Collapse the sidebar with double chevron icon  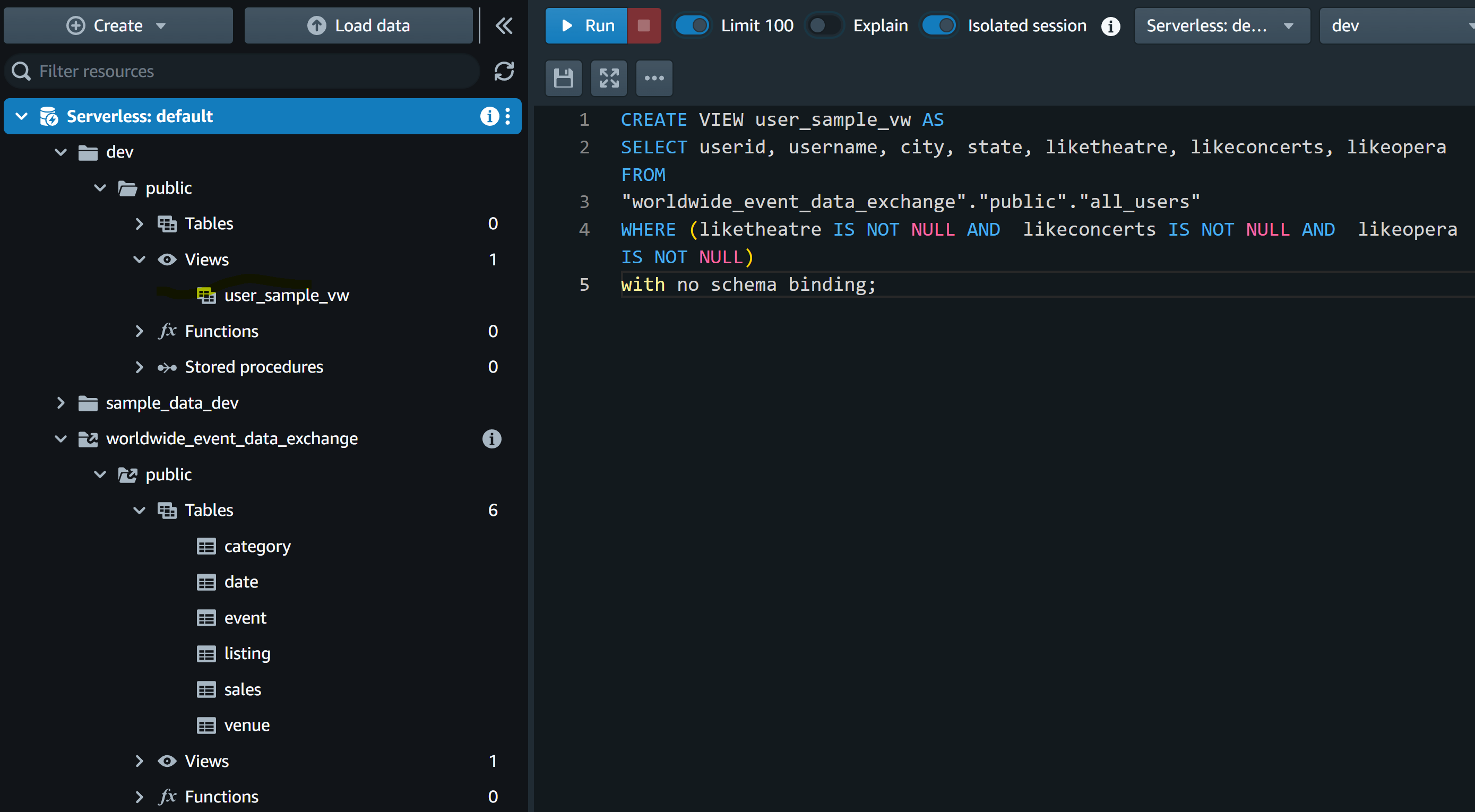(503, 26)
